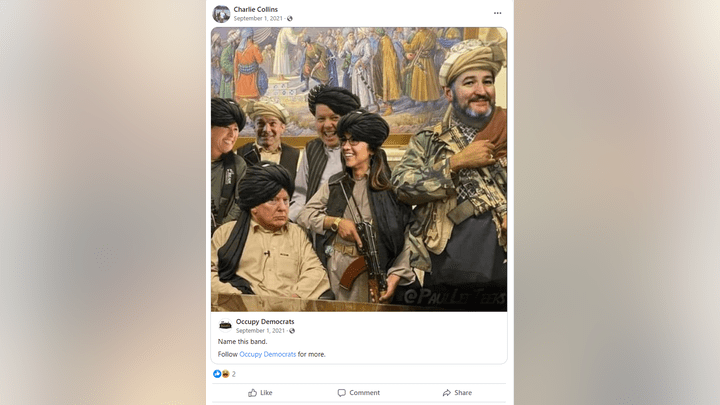Click Charlie Collins profile avatar
Image resolution: width=720 pixels, height=405 pixels.
pyautogui.click(x=221, y=14)
